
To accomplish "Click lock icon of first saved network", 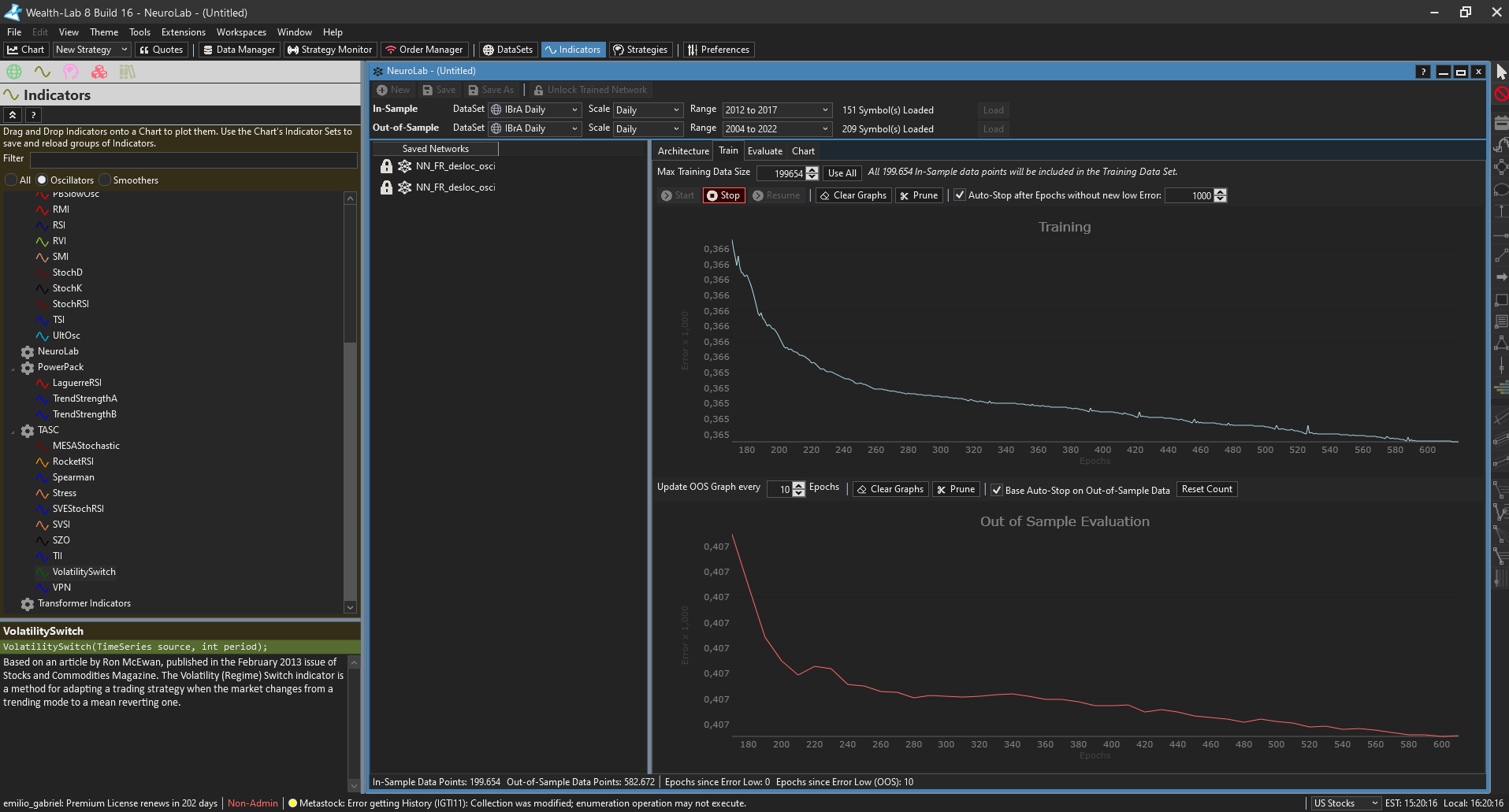I will pyautogui.click(x=386, y=166).
